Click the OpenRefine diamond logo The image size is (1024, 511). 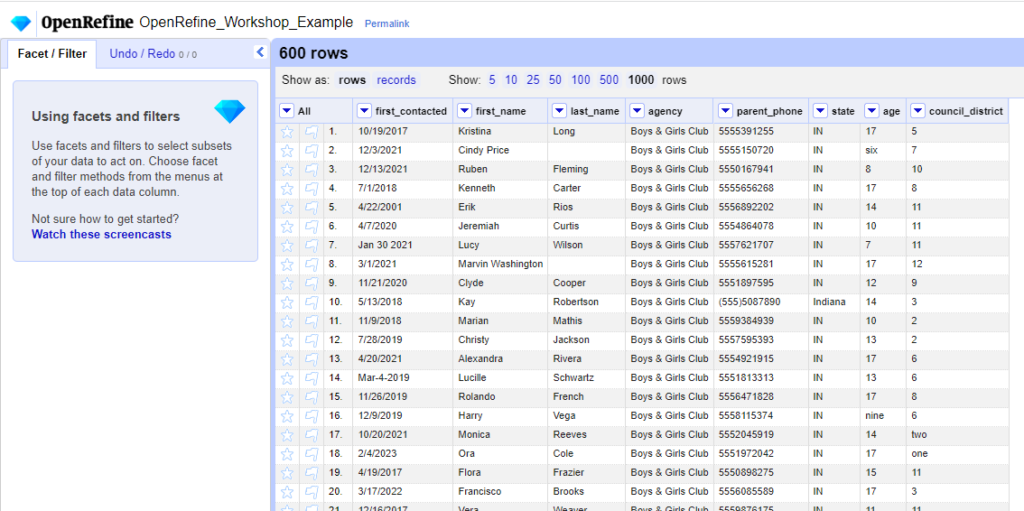(x=21, y=22)
